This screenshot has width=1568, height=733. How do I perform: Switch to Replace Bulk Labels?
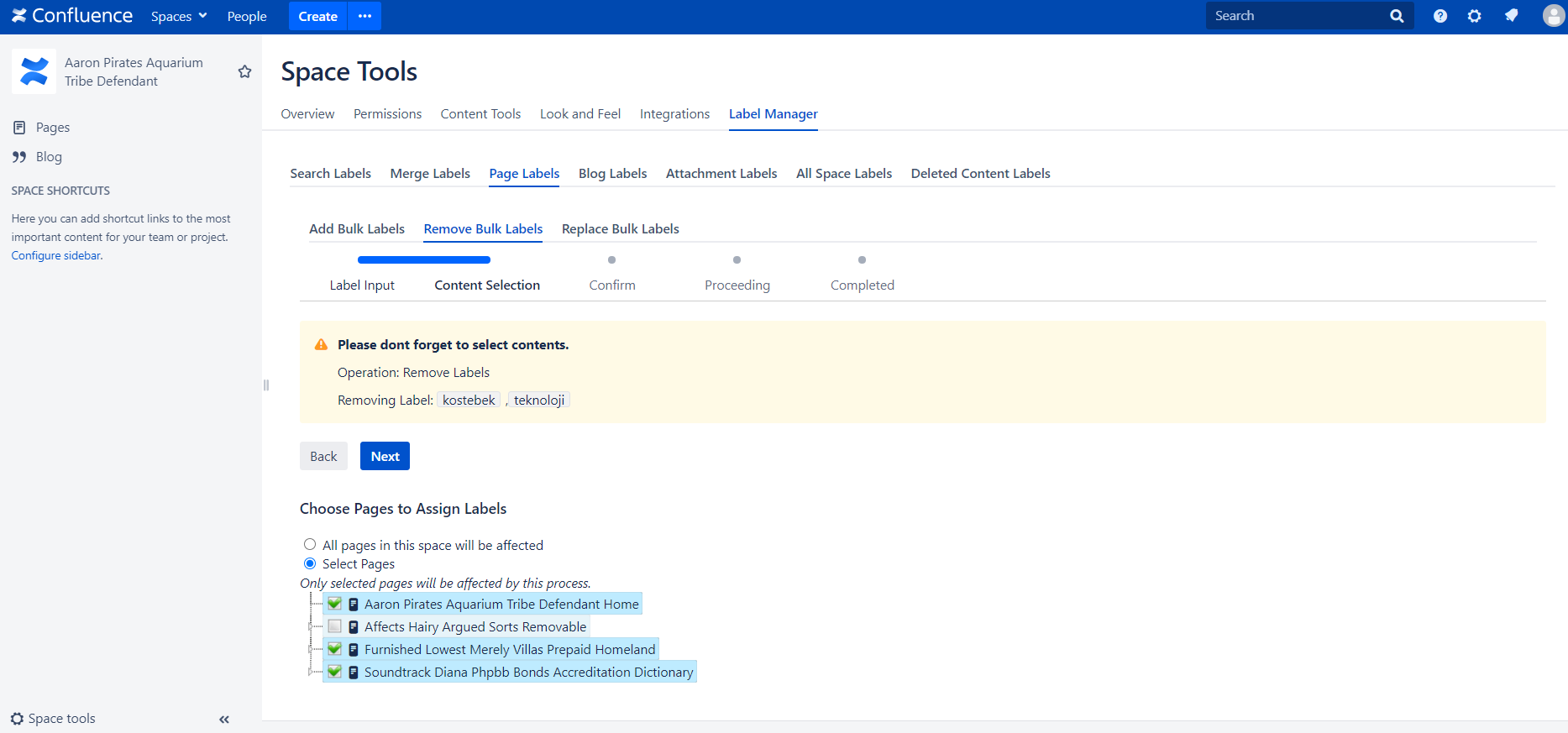pyautogui.click(x=621, y=229)
